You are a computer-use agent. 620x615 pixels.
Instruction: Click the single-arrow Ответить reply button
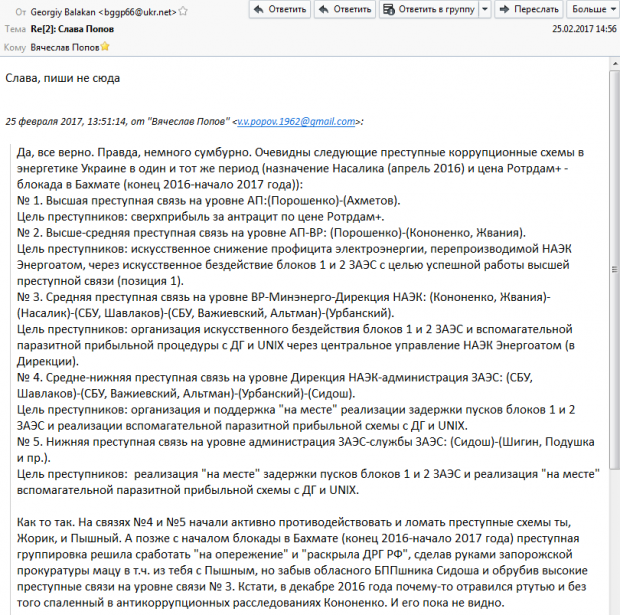pyautogui.click(x=278, y=10)
